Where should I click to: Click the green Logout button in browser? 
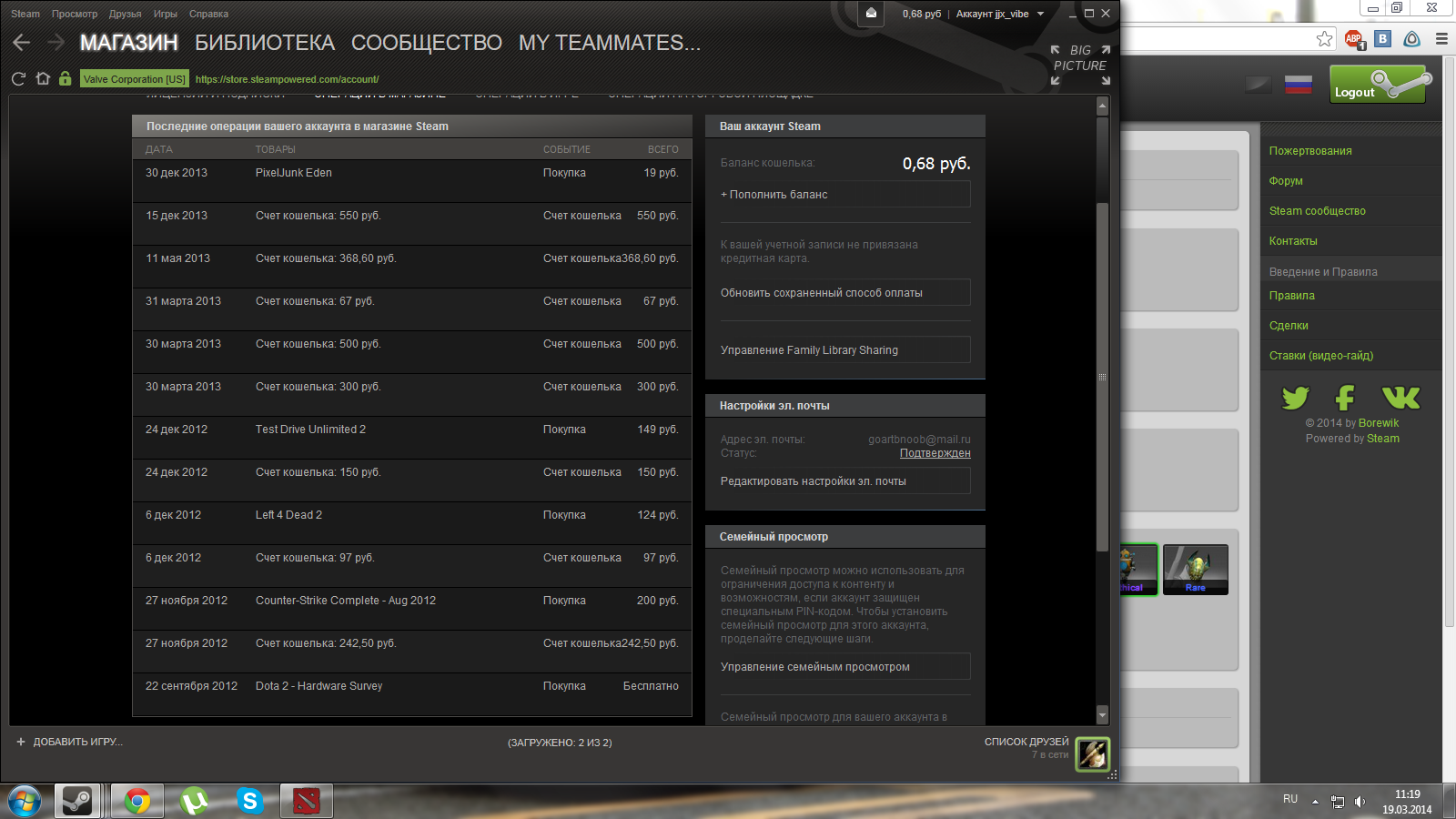click(x=1382, y=85)
